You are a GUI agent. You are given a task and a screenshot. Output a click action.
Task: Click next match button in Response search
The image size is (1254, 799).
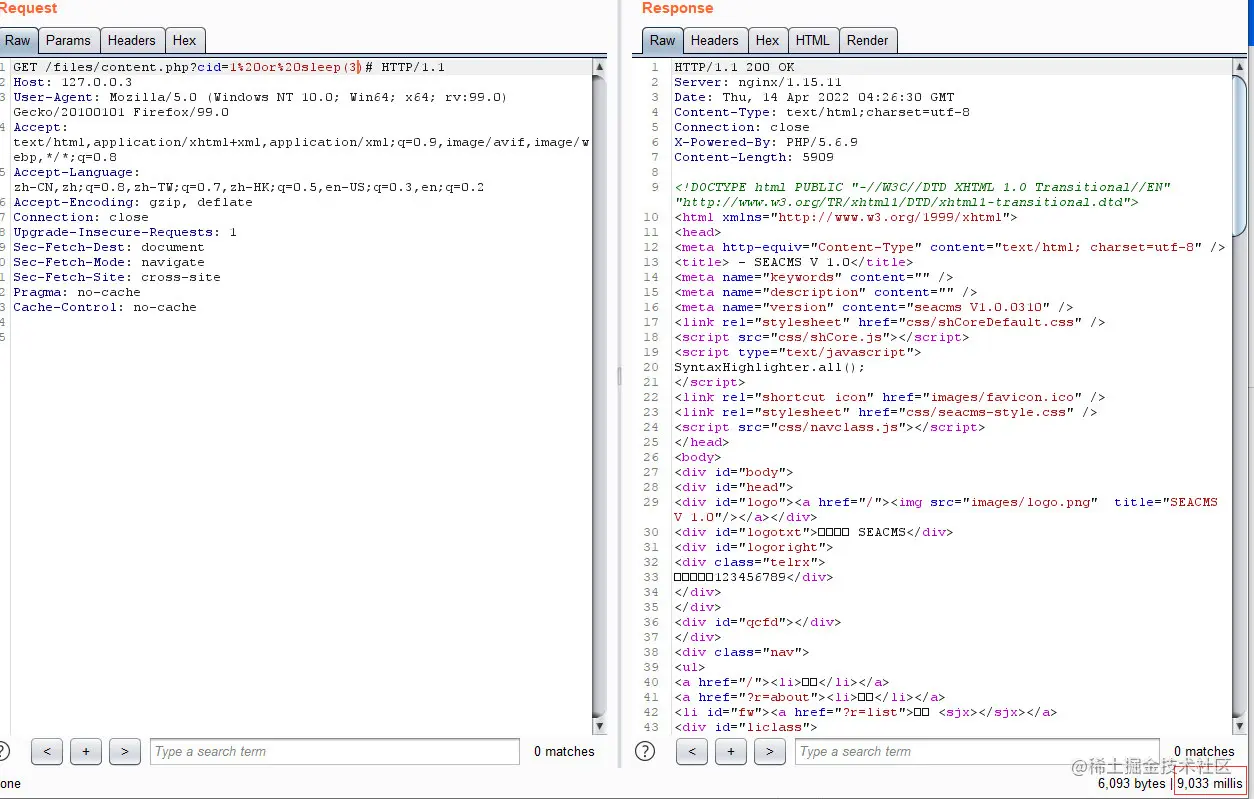click(769, 752)
